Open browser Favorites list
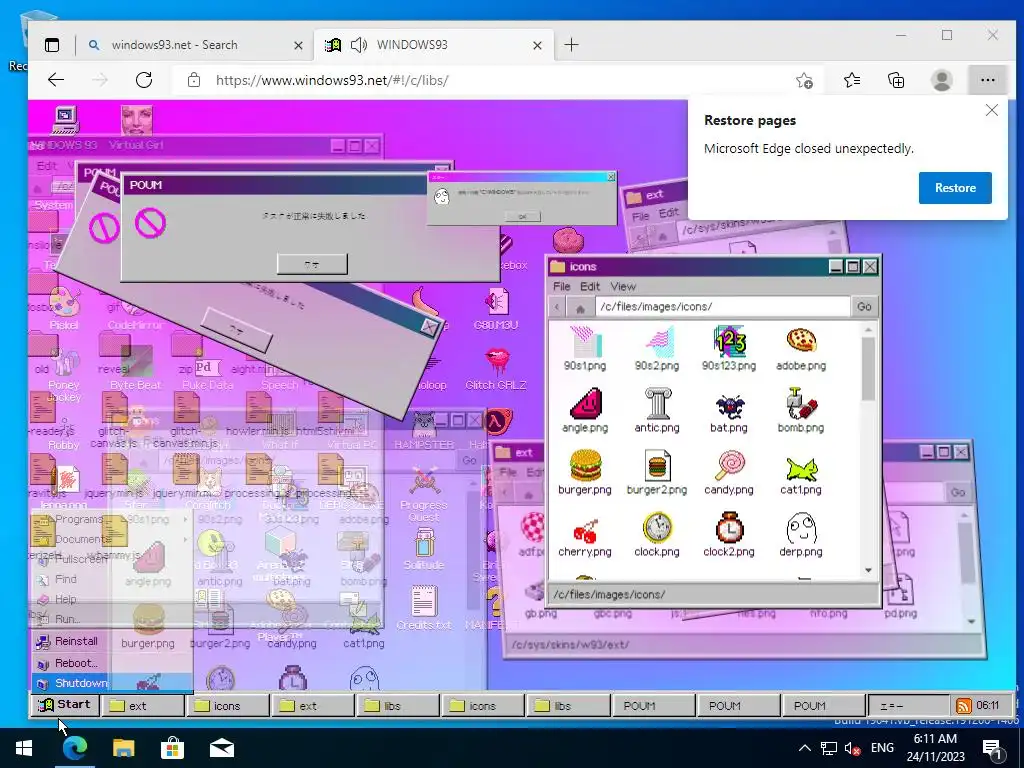This screenshot has height=768, width=1024. click(852, 80)
